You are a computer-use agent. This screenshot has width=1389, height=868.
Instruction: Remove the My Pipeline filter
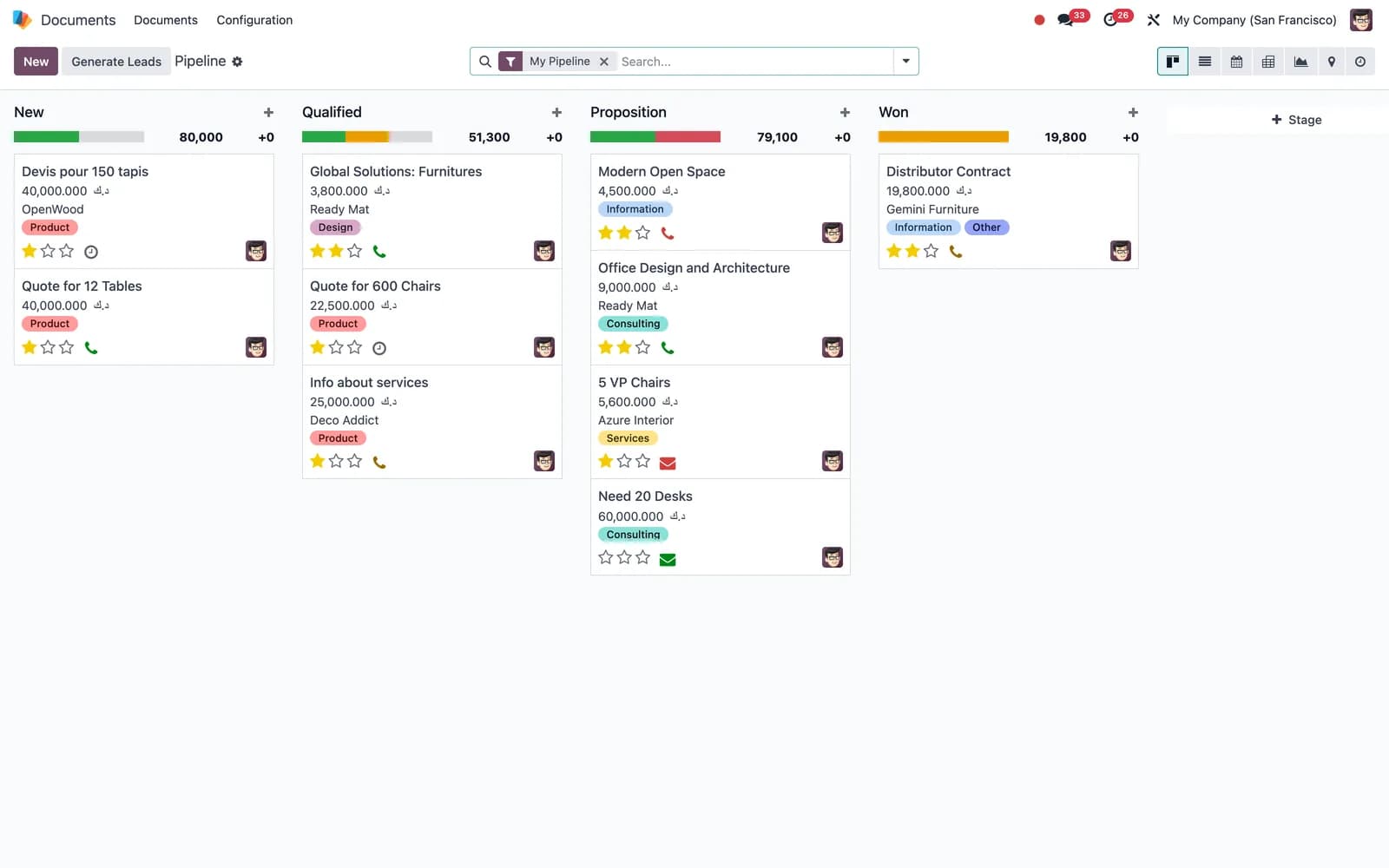[604, 62]
